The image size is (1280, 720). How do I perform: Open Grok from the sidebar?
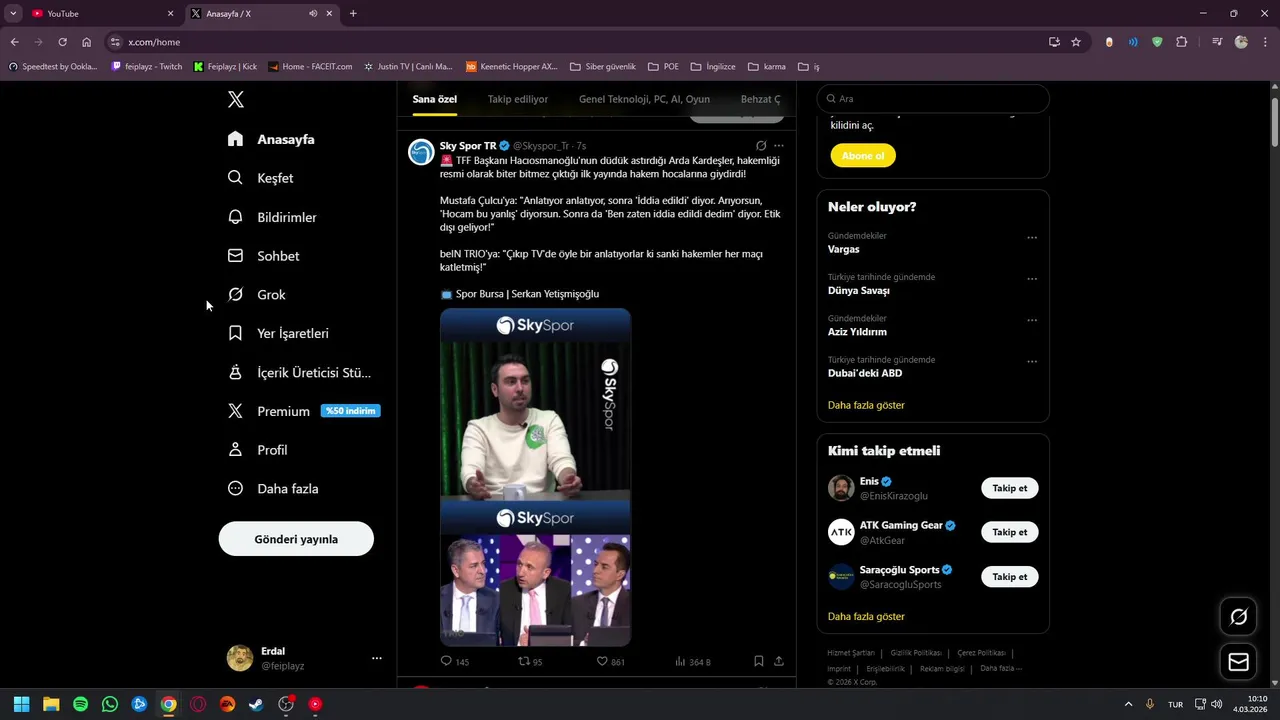coord(256,295)
